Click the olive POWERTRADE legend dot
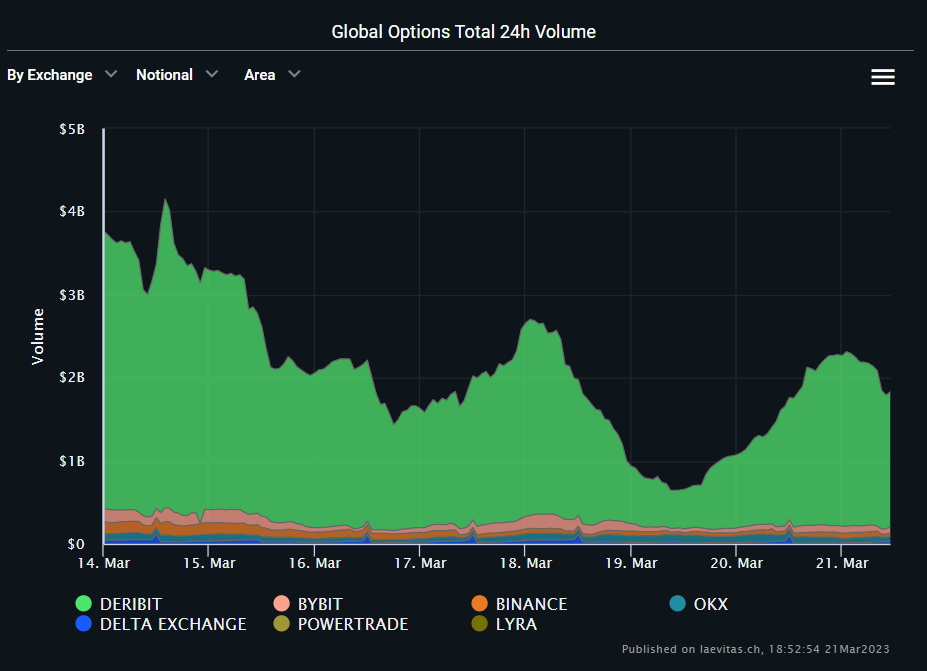The image size is (927, 671). [x=281, y=624]
